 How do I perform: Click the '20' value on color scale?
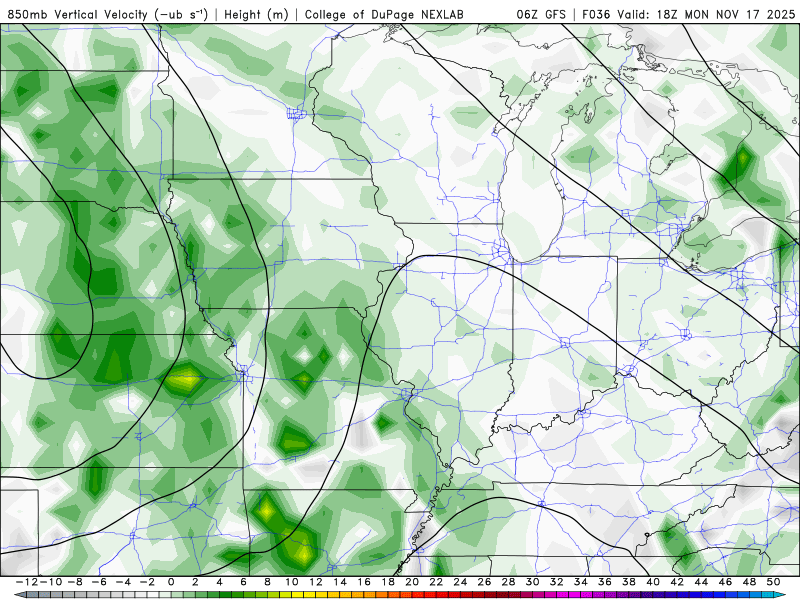point(412,582)
